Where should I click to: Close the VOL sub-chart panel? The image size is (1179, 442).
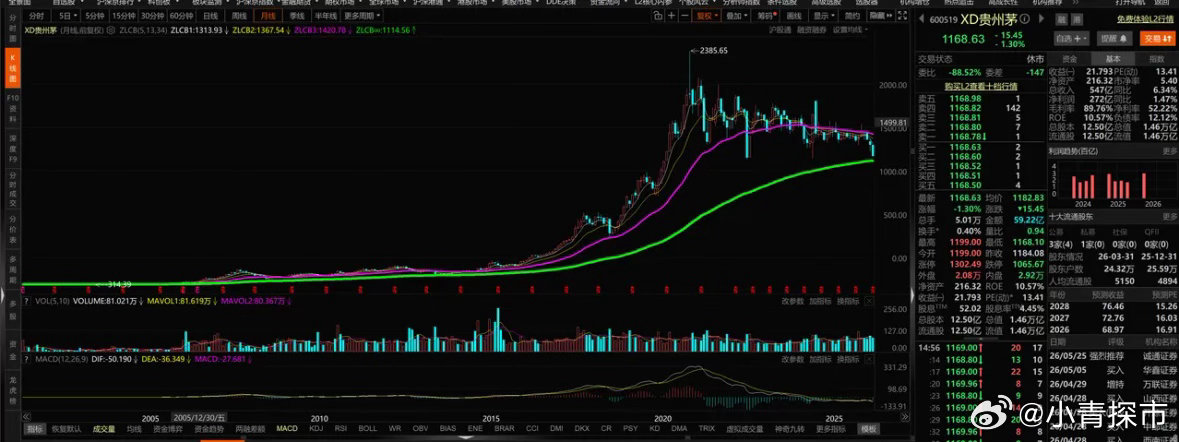tap(868, 301)
